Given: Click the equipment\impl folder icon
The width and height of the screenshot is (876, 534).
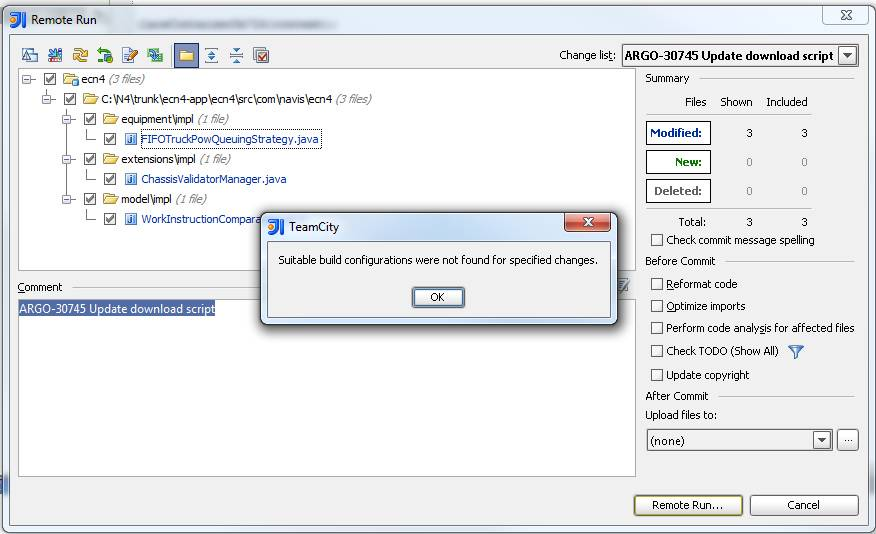Looking at the screenshot, I should click(x=110, y=119).
